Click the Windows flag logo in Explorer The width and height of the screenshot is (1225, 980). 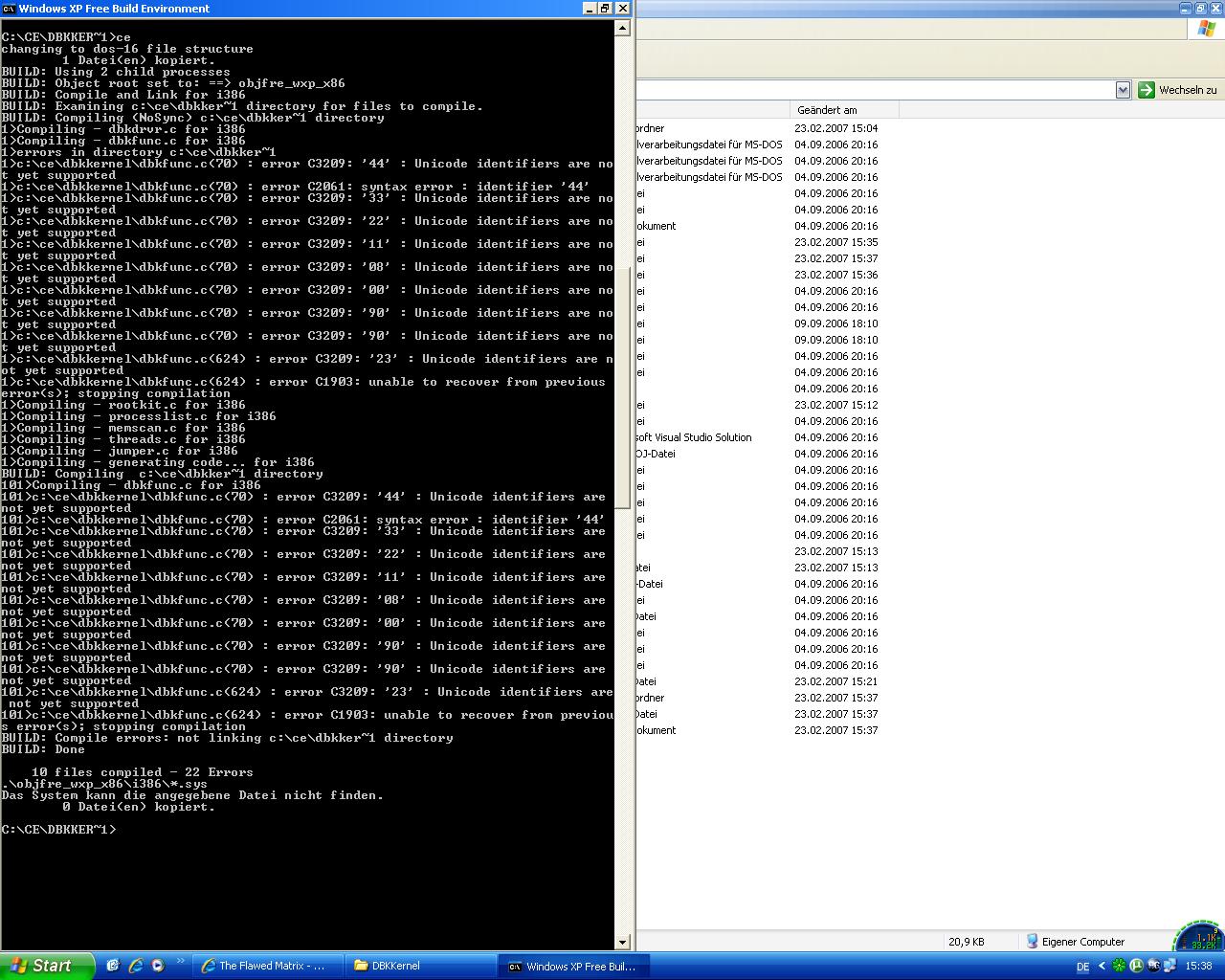tap(1206, 28)
